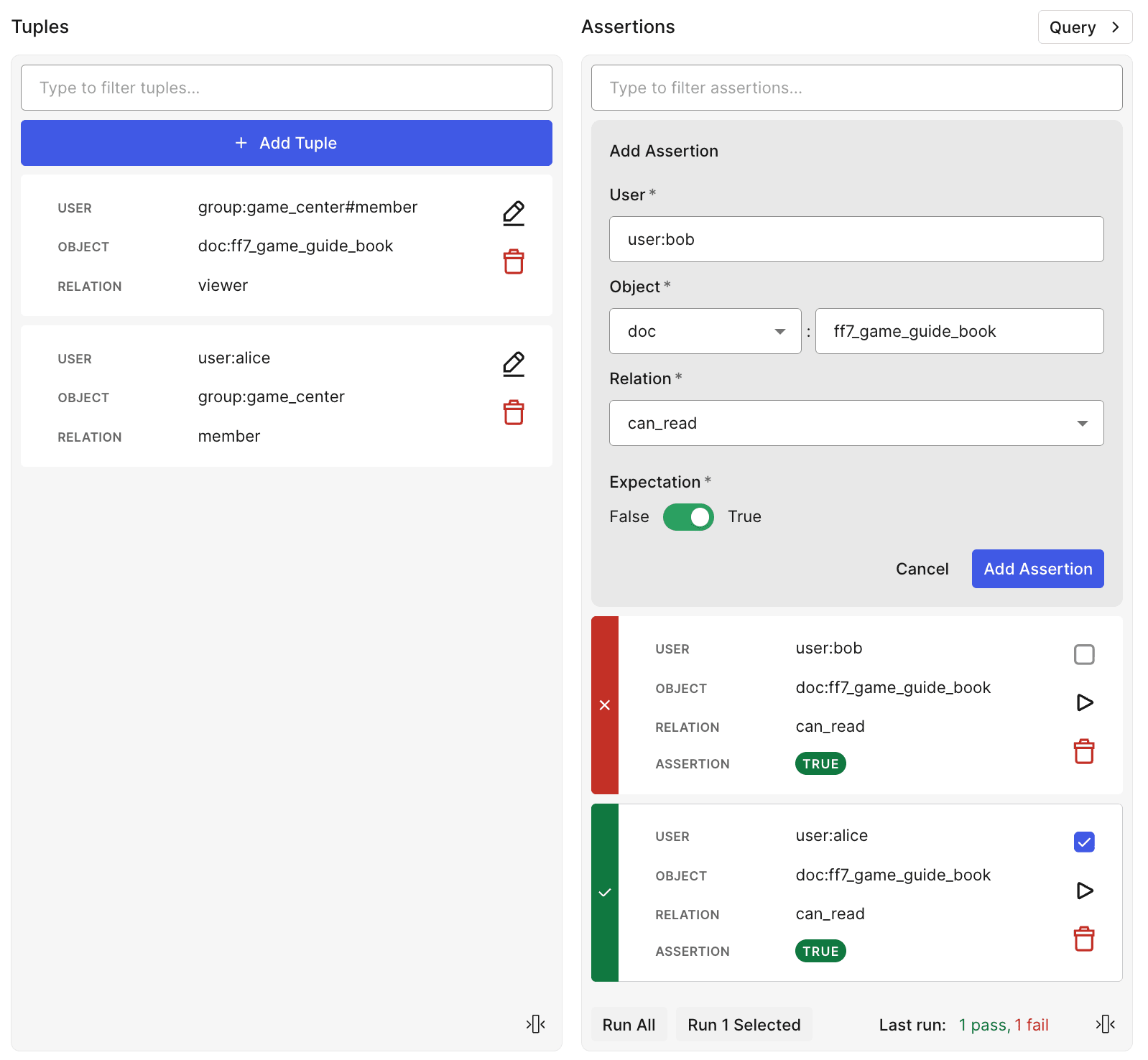This screenshot has width=1148, height=1060.
Task: Run the user:alice assertion
Action: [x=1084, y=891]
